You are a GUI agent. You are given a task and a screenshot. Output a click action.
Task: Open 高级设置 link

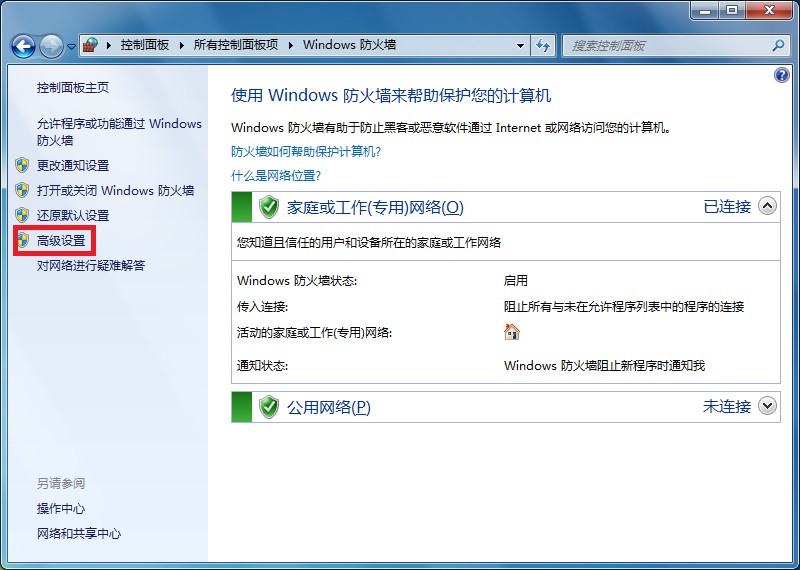pyautogui.click(x=61, y=240)
